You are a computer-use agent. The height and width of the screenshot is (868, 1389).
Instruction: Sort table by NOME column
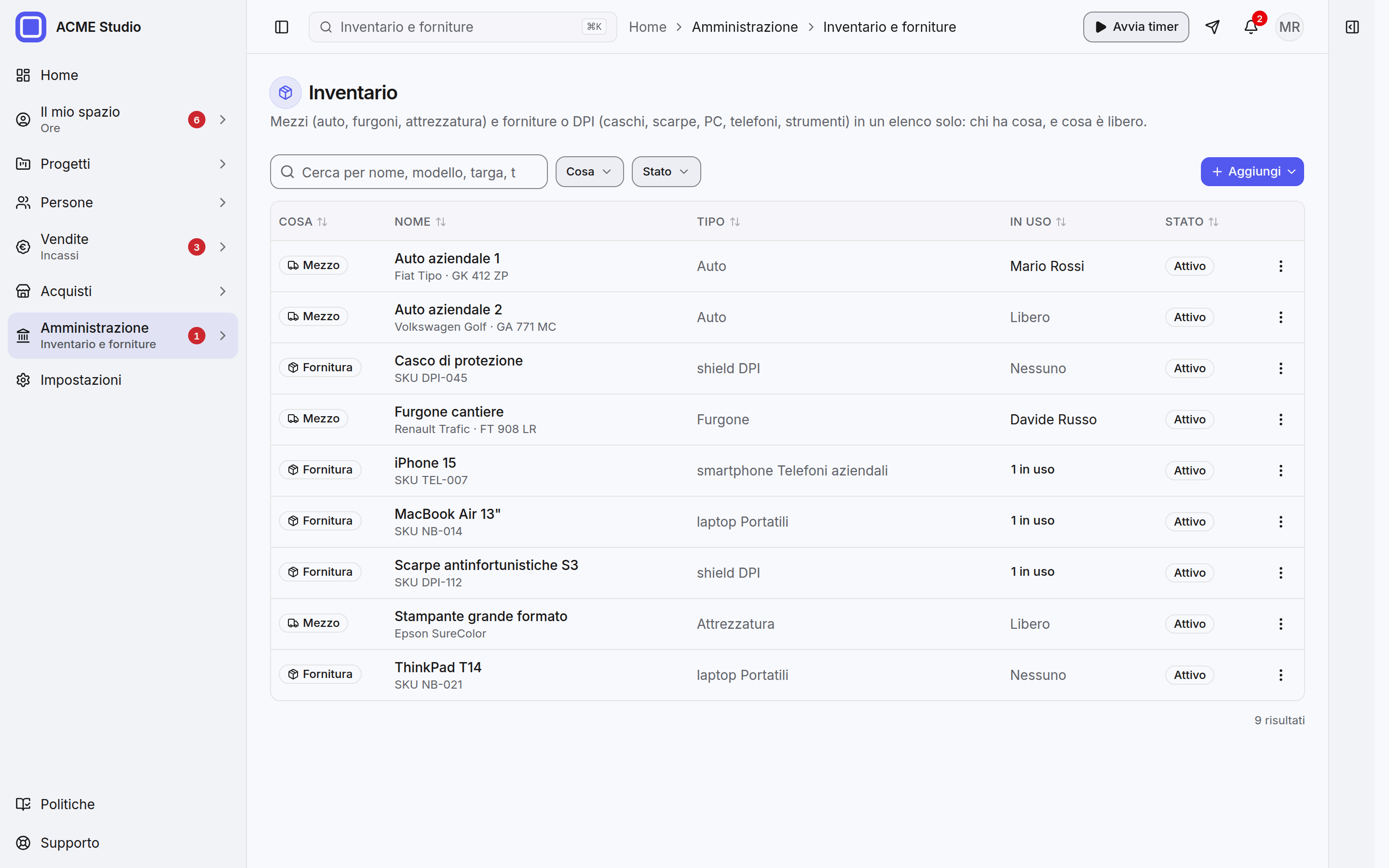(x=420, y=222)
